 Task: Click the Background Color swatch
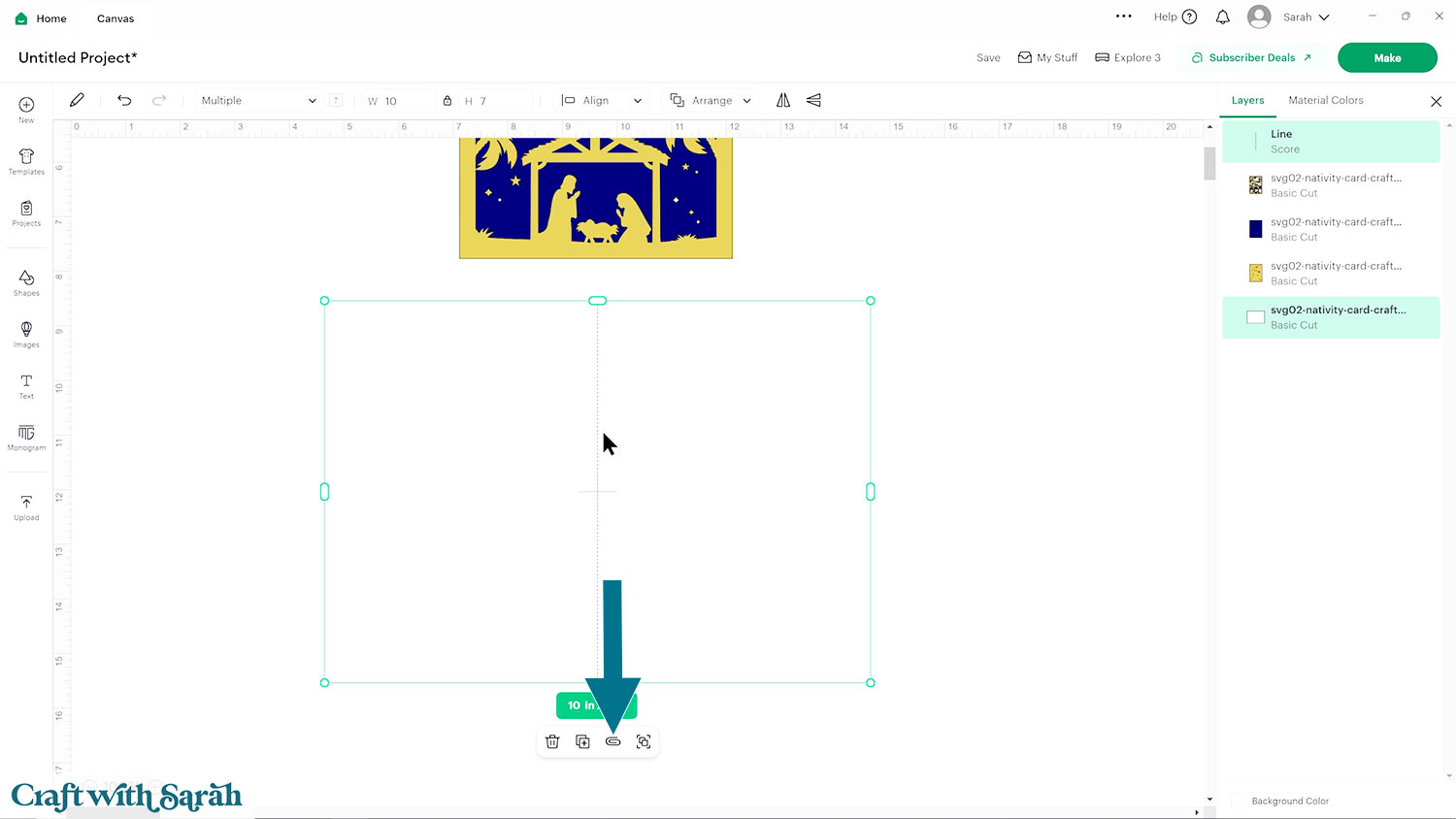point(1238,801)
